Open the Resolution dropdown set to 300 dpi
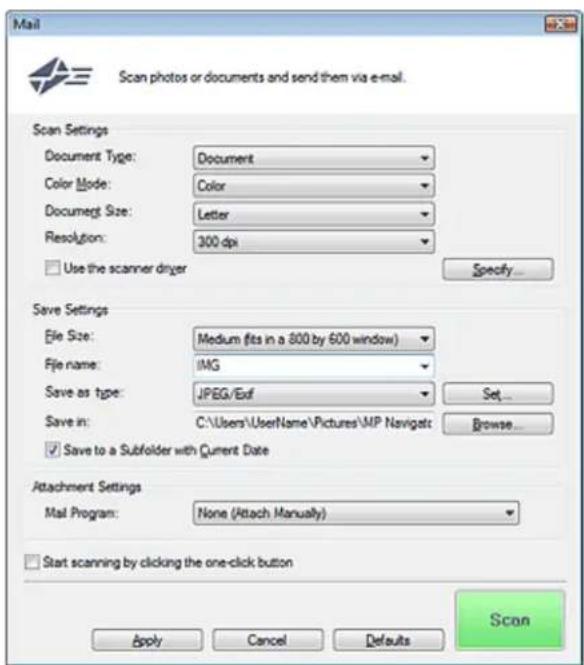Viewport: 584px width, 665px height. tap(313, 242)
